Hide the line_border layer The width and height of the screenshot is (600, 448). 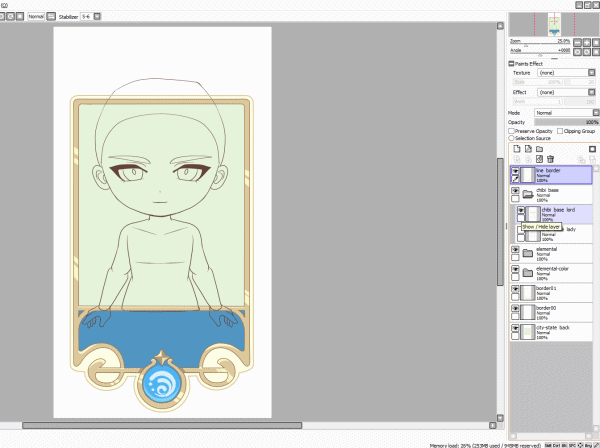pyautogui.click(x=516, y=171)
